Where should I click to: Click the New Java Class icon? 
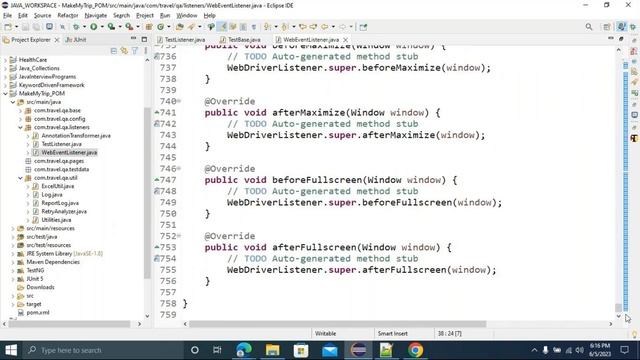160,27
